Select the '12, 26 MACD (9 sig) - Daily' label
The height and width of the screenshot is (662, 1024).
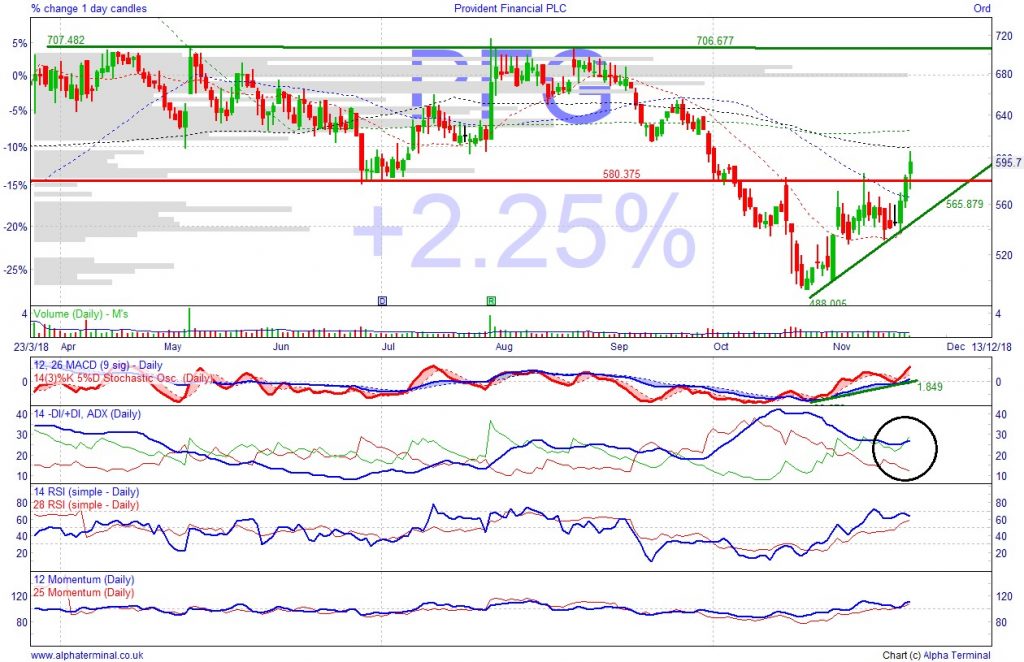[x=98, y=365]
